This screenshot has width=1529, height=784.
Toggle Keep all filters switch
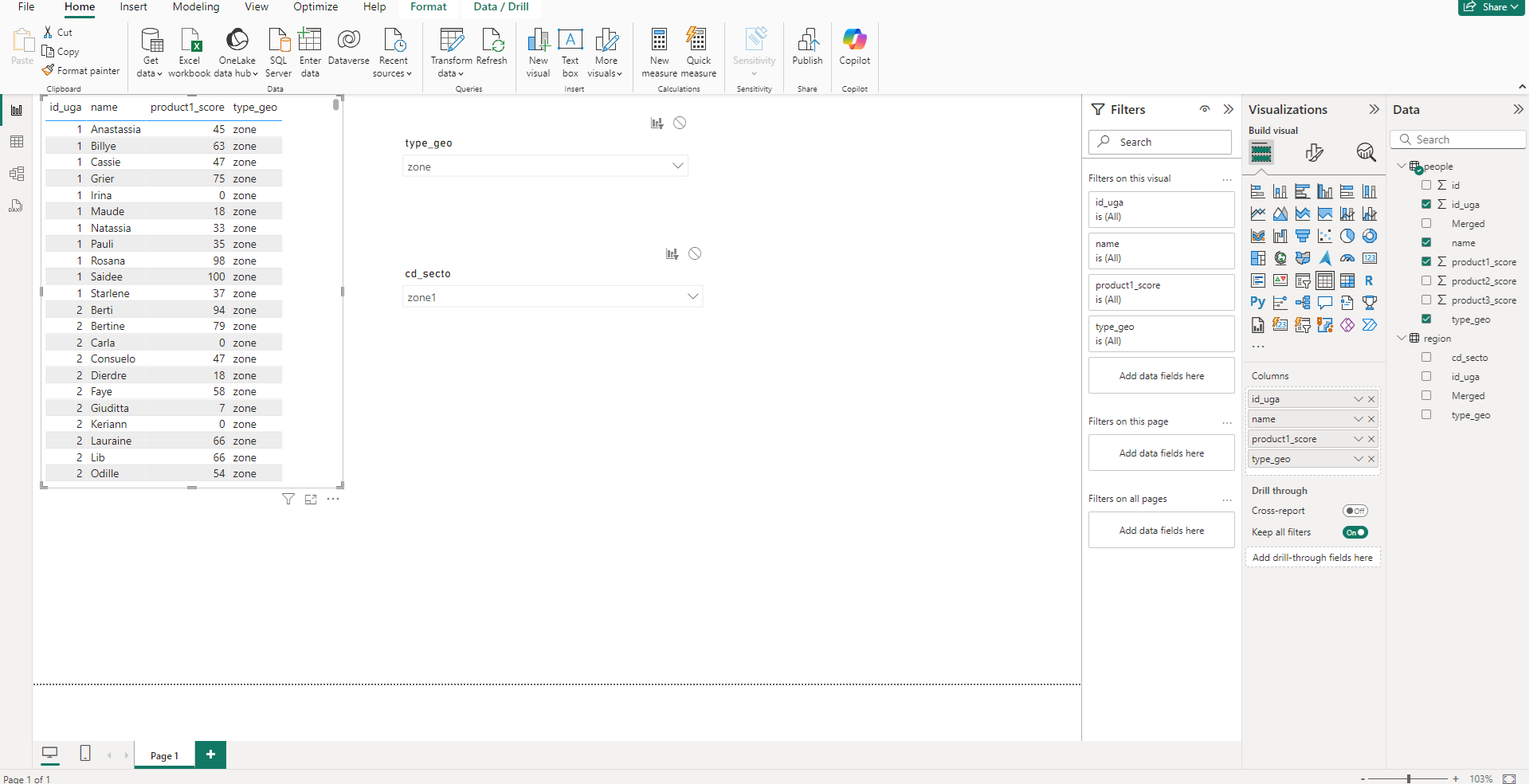[1355, 532]
